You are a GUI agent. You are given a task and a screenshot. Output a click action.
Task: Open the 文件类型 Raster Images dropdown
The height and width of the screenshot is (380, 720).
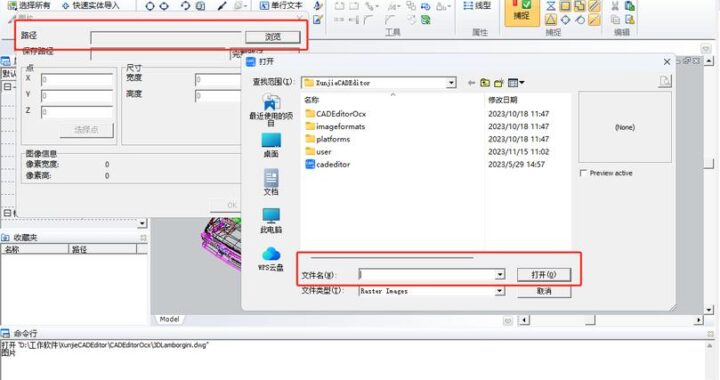pyautogui.click(x=500, y=291)
